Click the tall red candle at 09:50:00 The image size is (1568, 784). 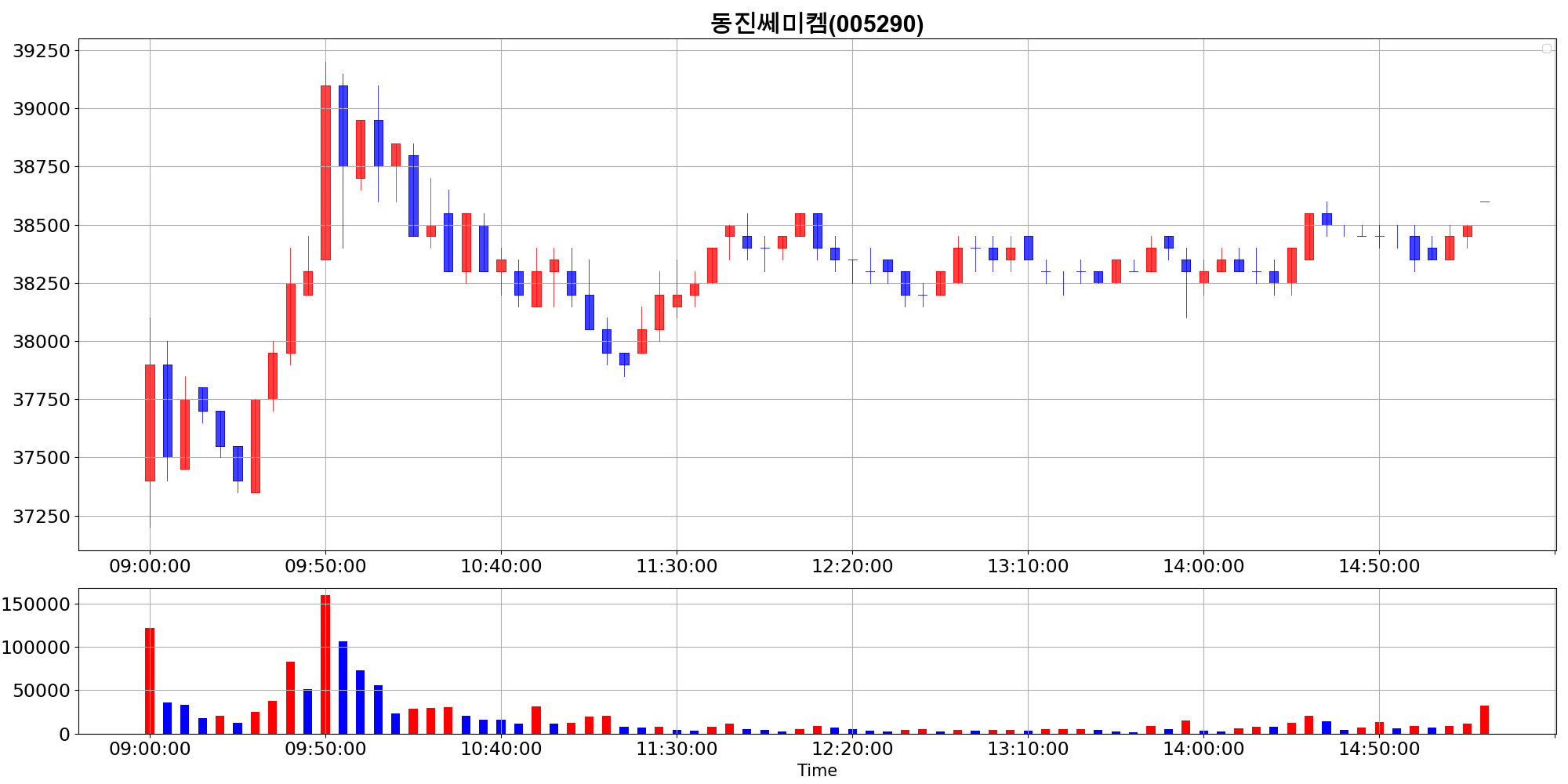325,172
